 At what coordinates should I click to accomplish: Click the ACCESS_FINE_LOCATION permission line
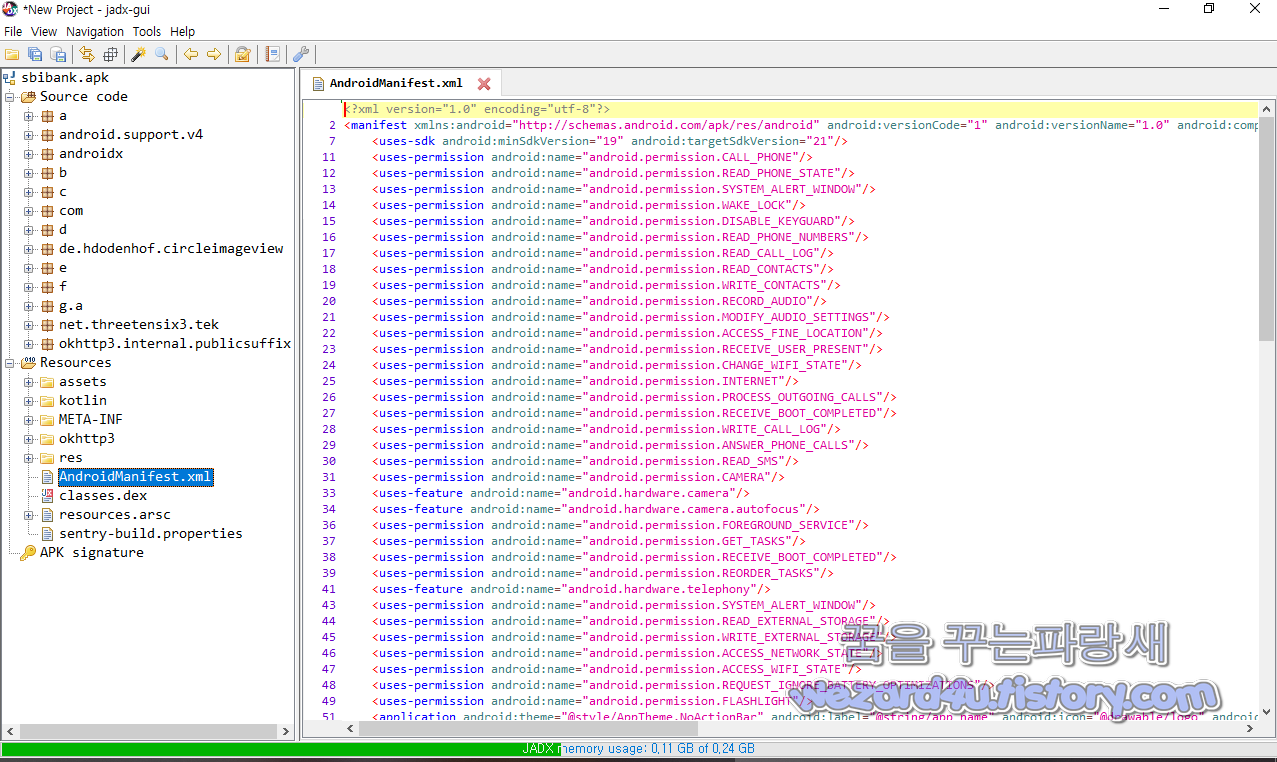(627, 333)
